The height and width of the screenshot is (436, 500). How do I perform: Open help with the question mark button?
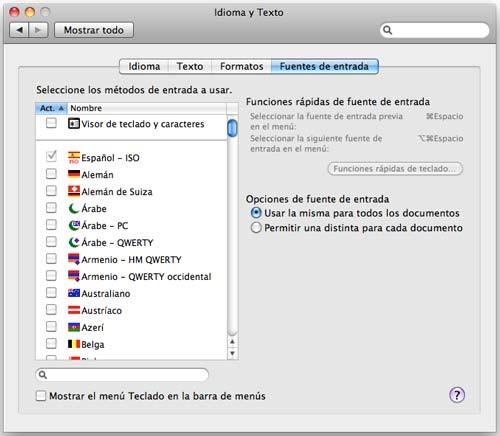click(x=457, y=395)
